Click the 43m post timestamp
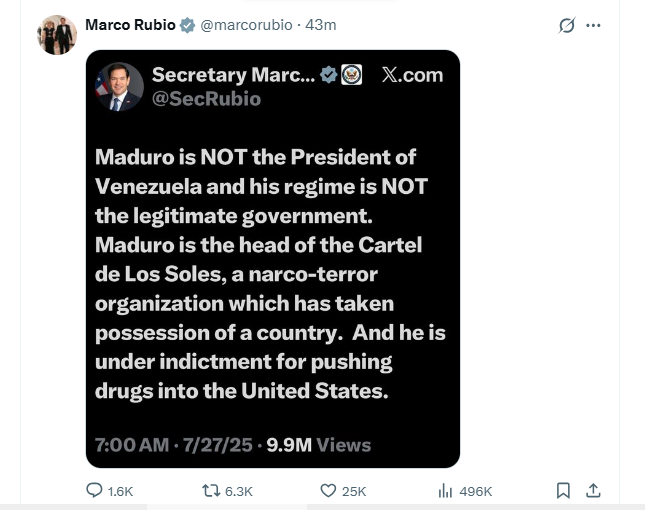The height and width of the screenshot is (510, 645). [x=321, y=25]
